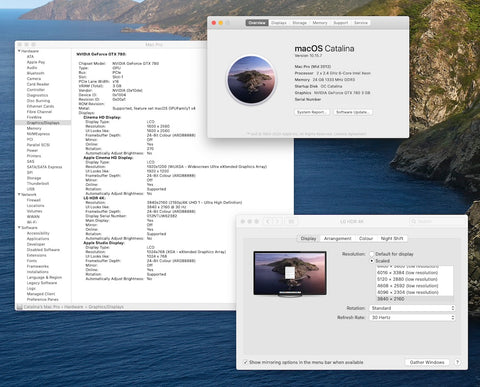Select Ethernet Cards in the sidebar
The width and height of the screenshot is (480, 387).
40,106
